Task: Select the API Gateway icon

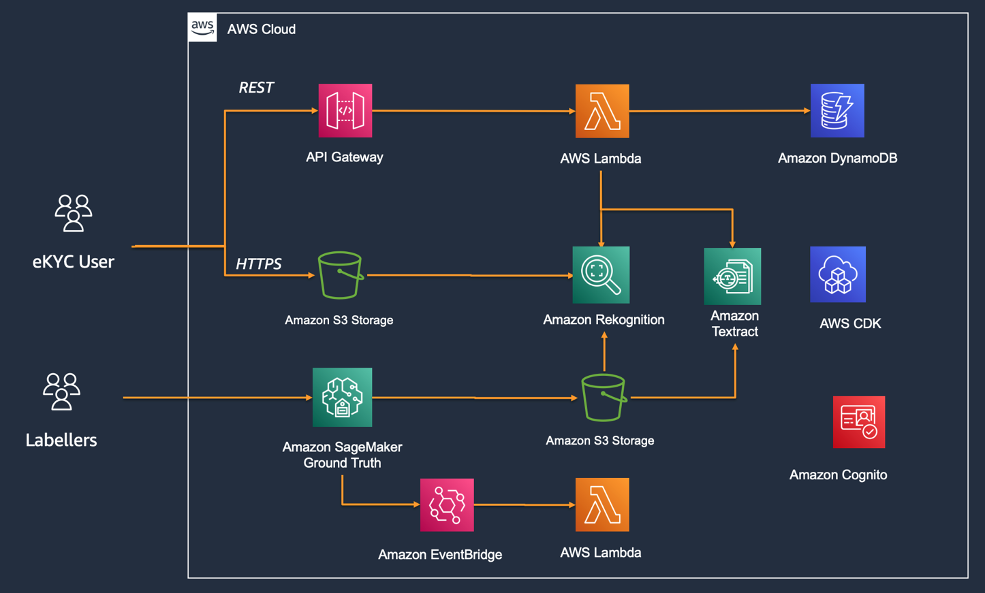Action: tap(345, 111)
